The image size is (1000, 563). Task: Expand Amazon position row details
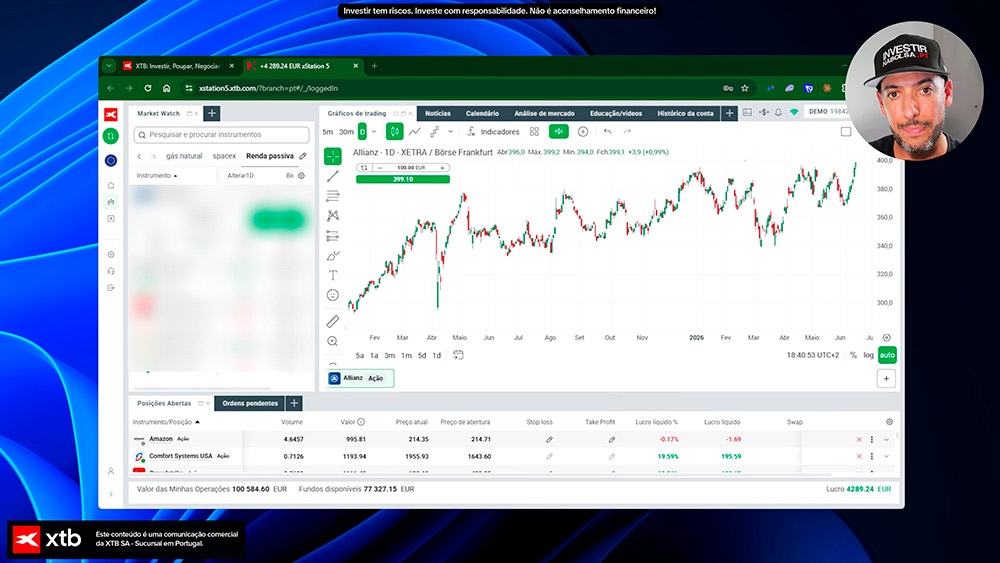(x=886, y=439)
